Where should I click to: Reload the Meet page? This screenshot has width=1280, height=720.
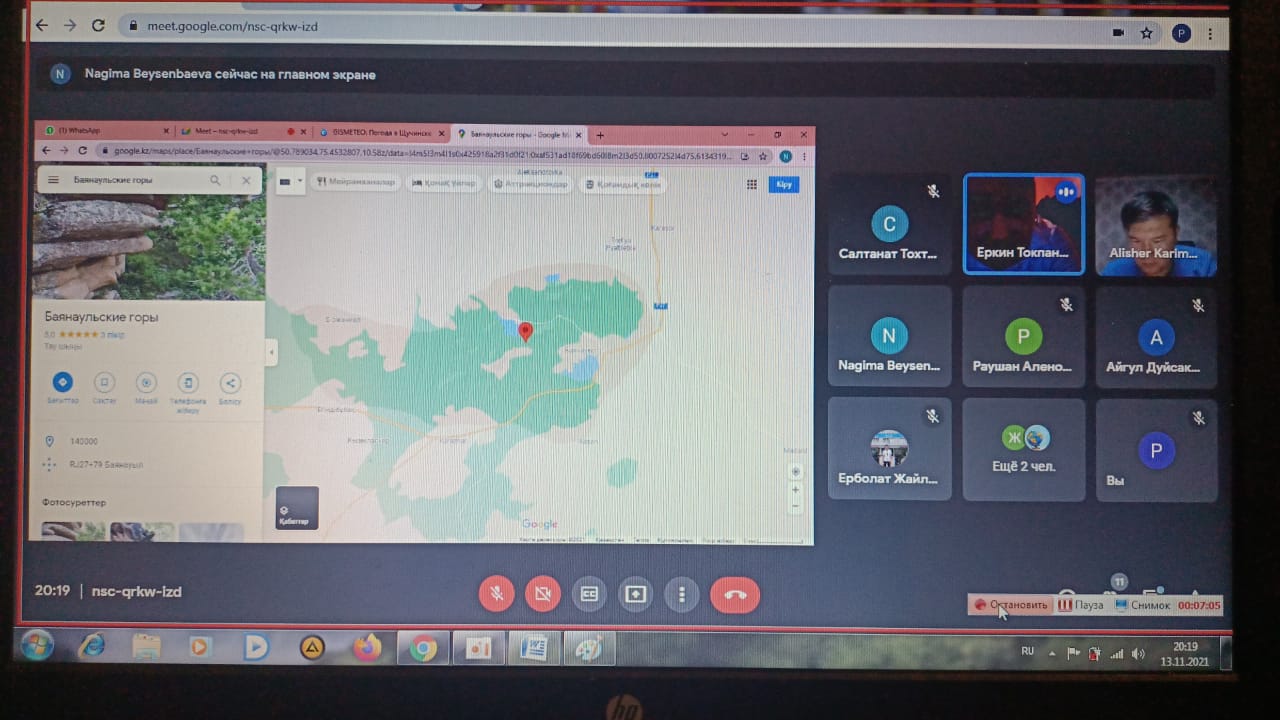(98, 26)
